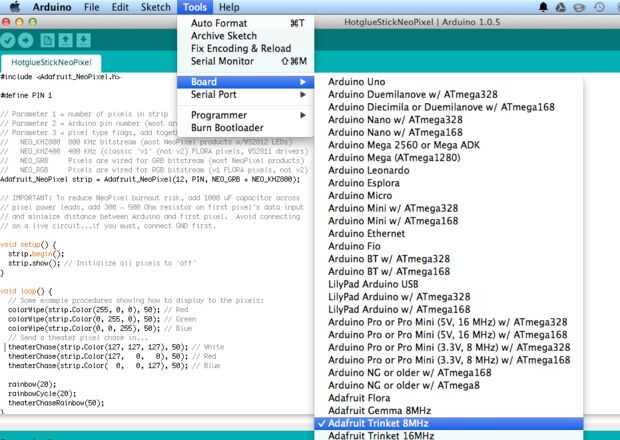The image size is (620, 440).
Task: Switch to the HotglueStickNeoPixel tab
Action: tap(51, 62)
